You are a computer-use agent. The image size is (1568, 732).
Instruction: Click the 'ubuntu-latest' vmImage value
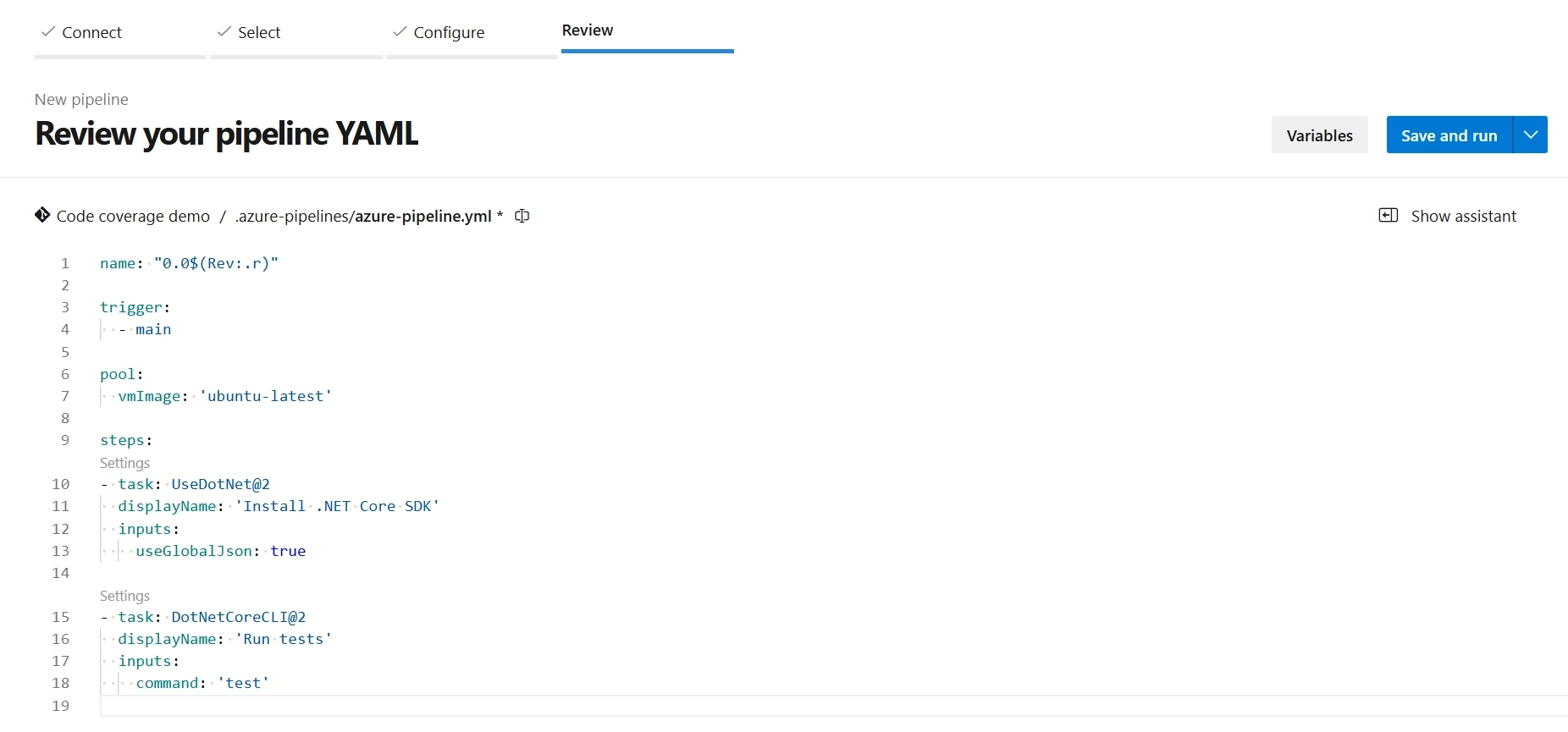click(266, 396)
